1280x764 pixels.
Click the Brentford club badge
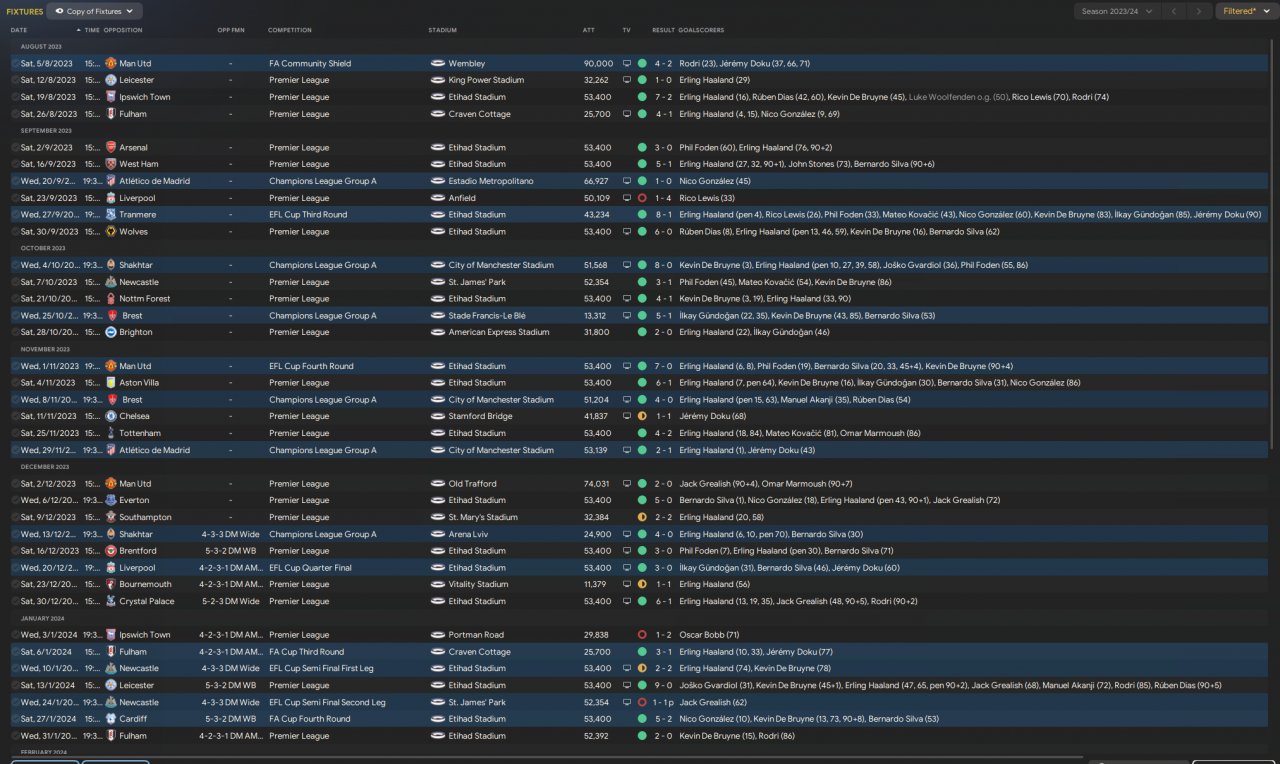pyautogui.click(x=111, y=551)
